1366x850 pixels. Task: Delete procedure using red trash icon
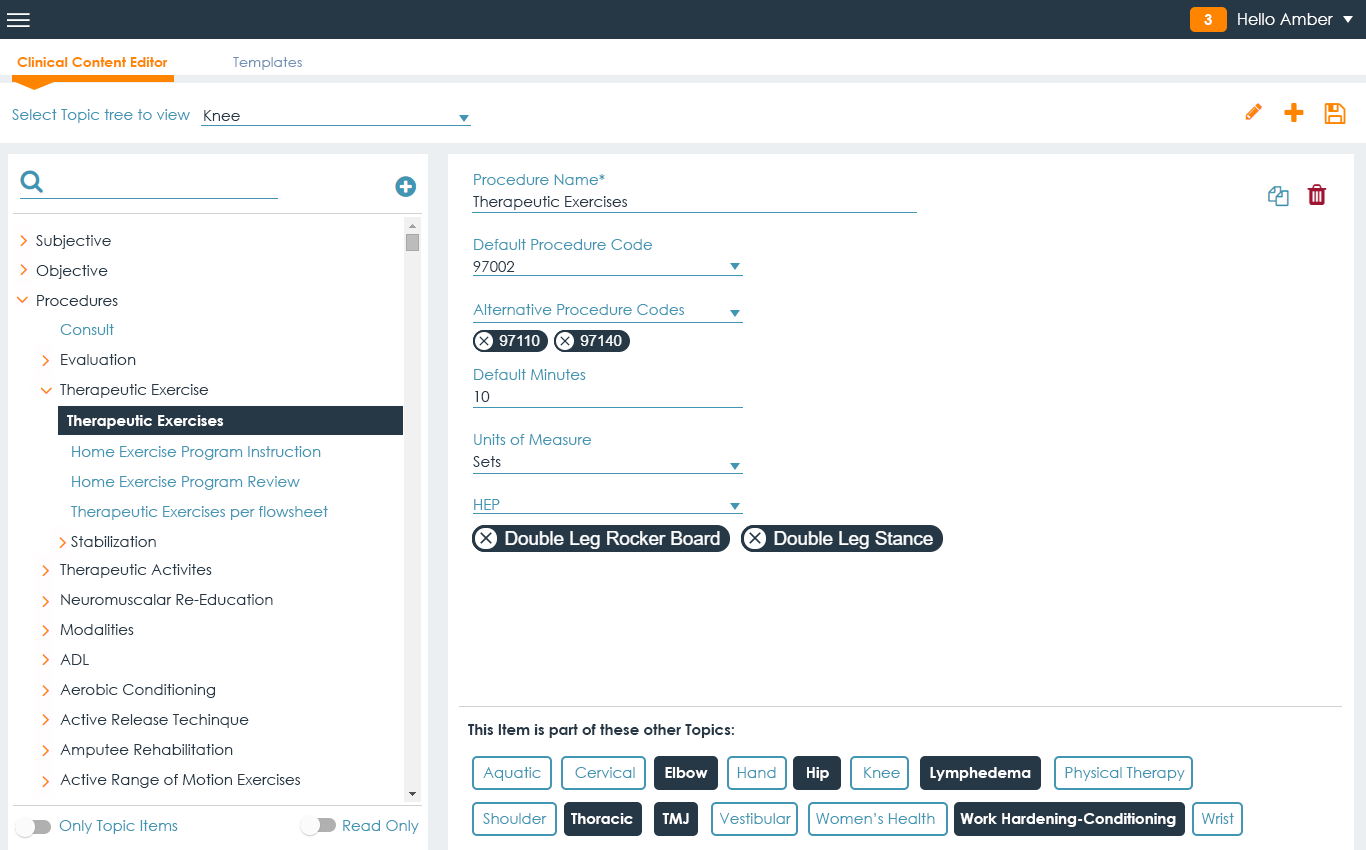coord(1317,195)
